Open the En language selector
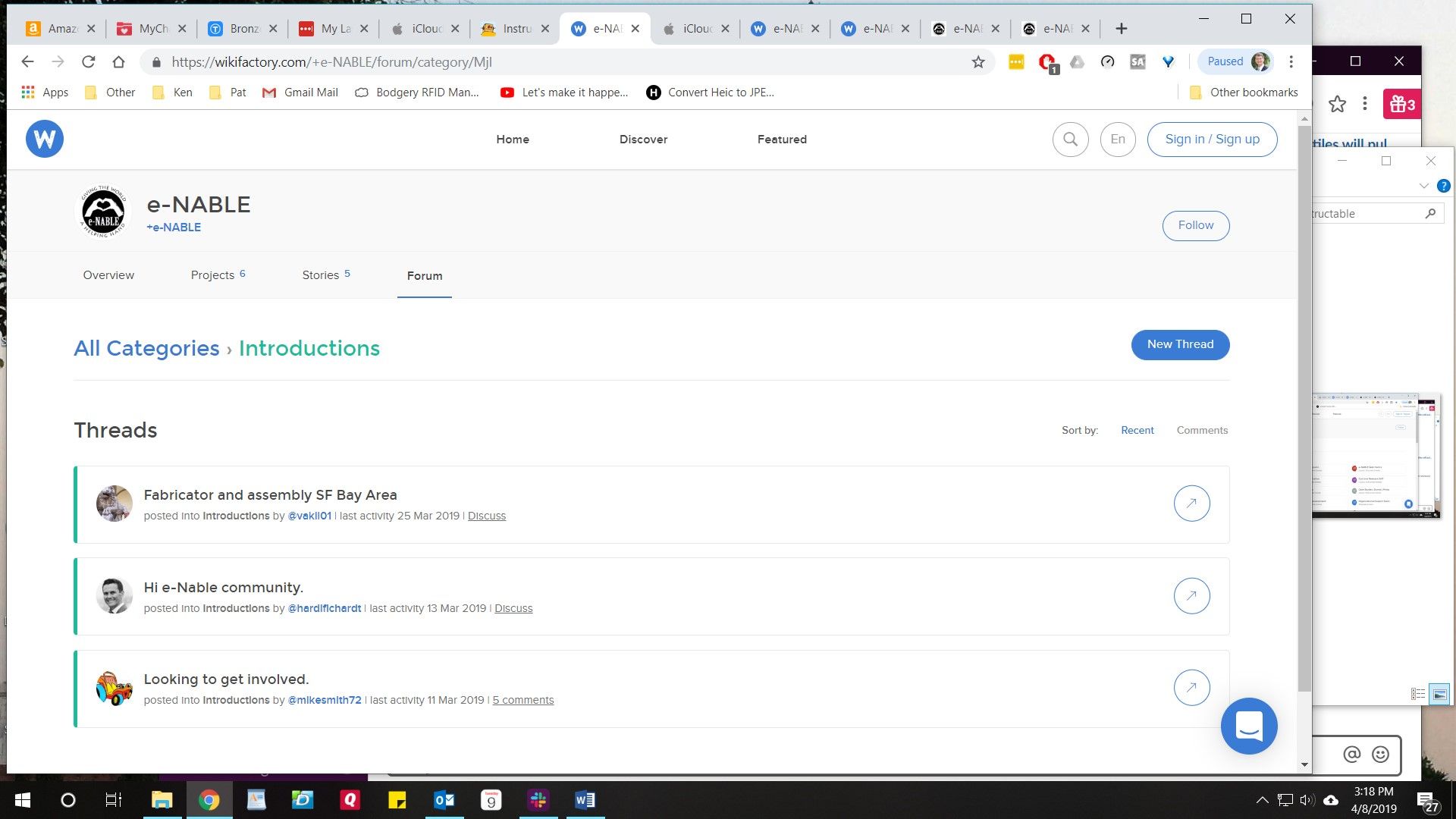 click(x=1118, y=140)
